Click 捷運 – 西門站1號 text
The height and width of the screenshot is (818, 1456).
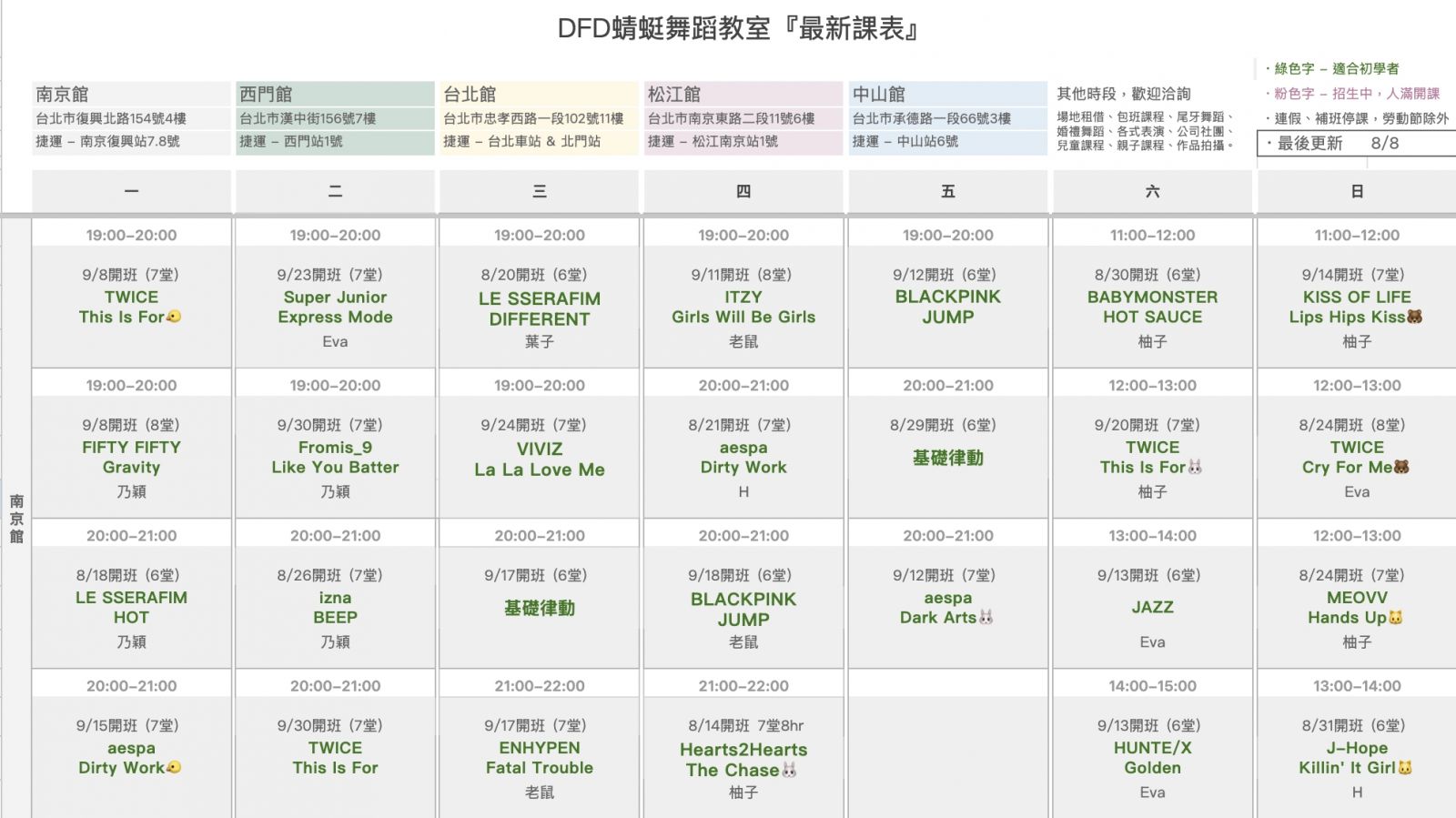[291, 141]
